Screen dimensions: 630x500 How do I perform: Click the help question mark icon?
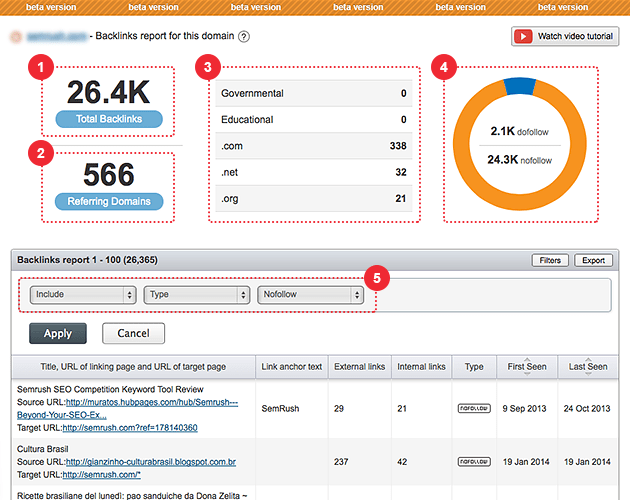tap(244, 37)
